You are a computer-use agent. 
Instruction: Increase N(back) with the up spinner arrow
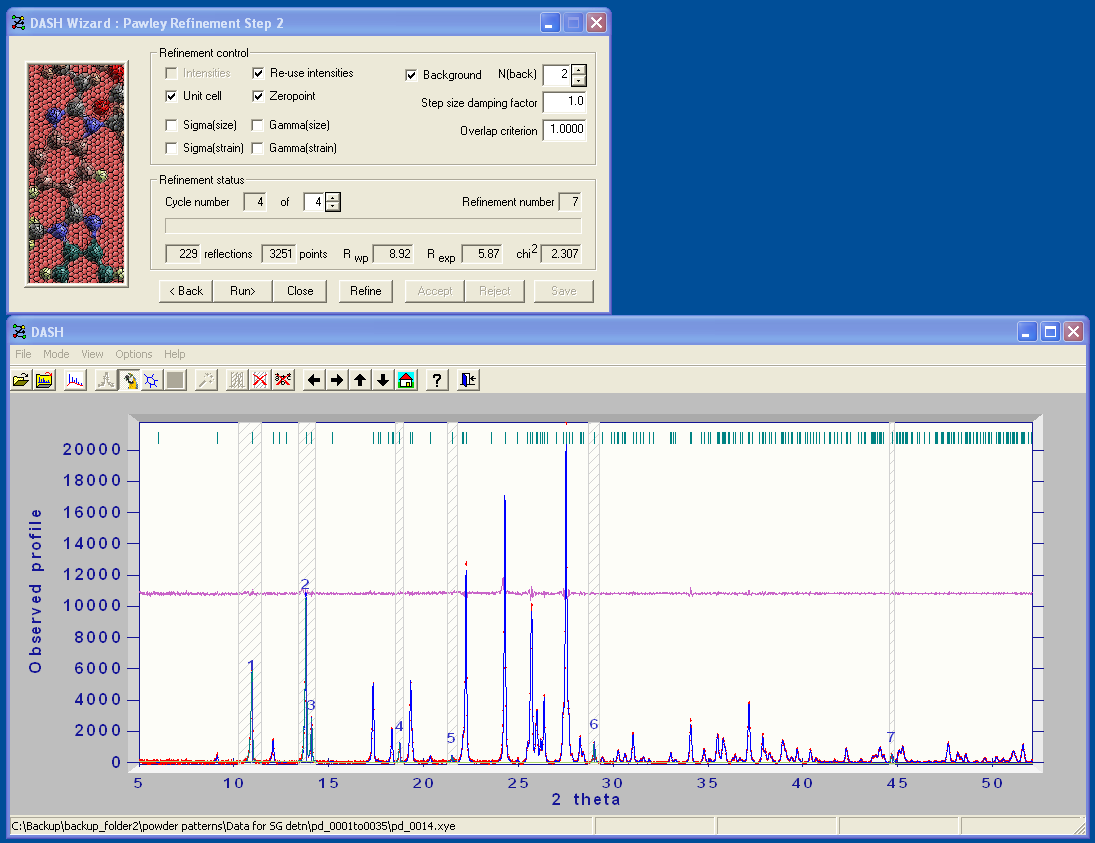tap(579, 70)
